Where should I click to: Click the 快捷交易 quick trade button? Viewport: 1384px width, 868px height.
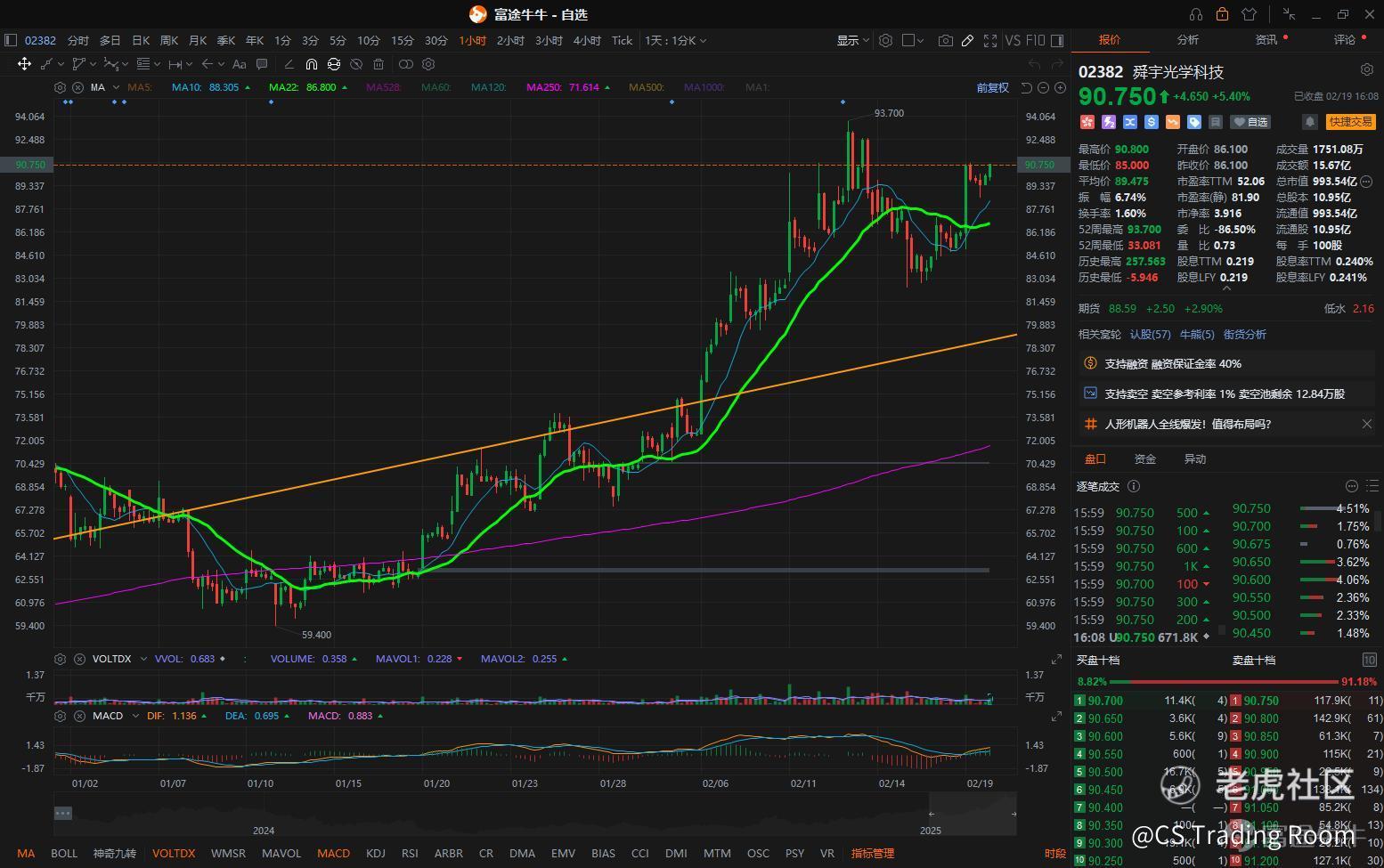pos(1350,122)
